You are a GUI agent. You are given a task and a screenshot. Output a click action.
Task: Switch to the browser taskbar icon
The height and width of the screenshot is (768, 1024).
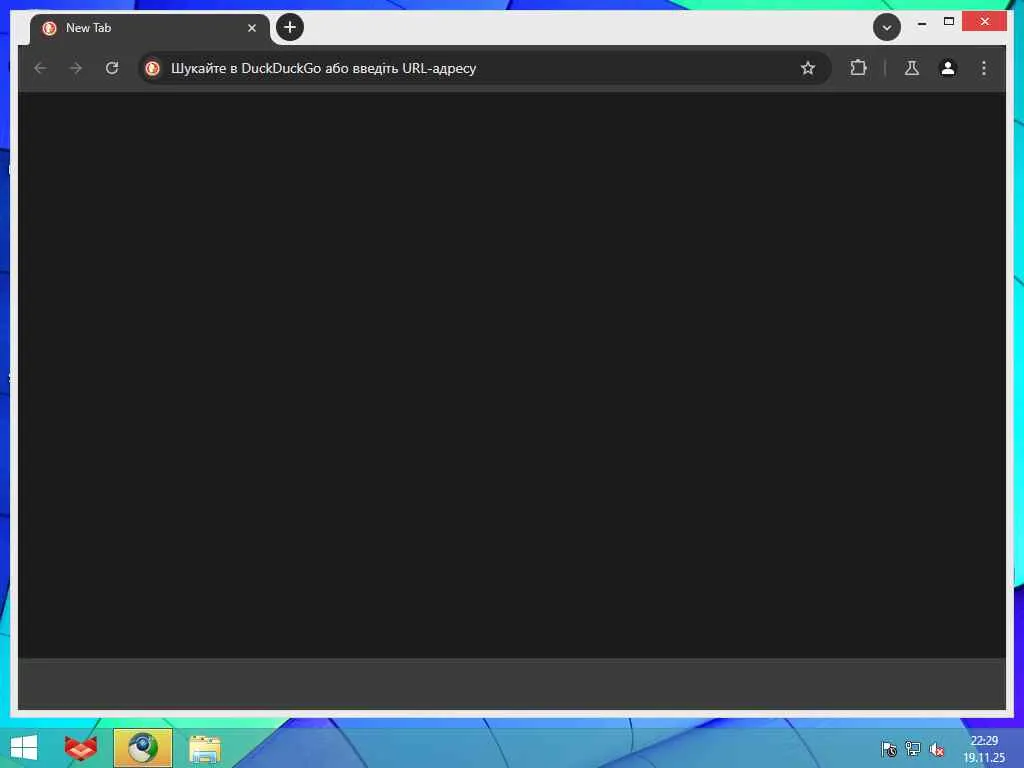(x=142, y=748)
